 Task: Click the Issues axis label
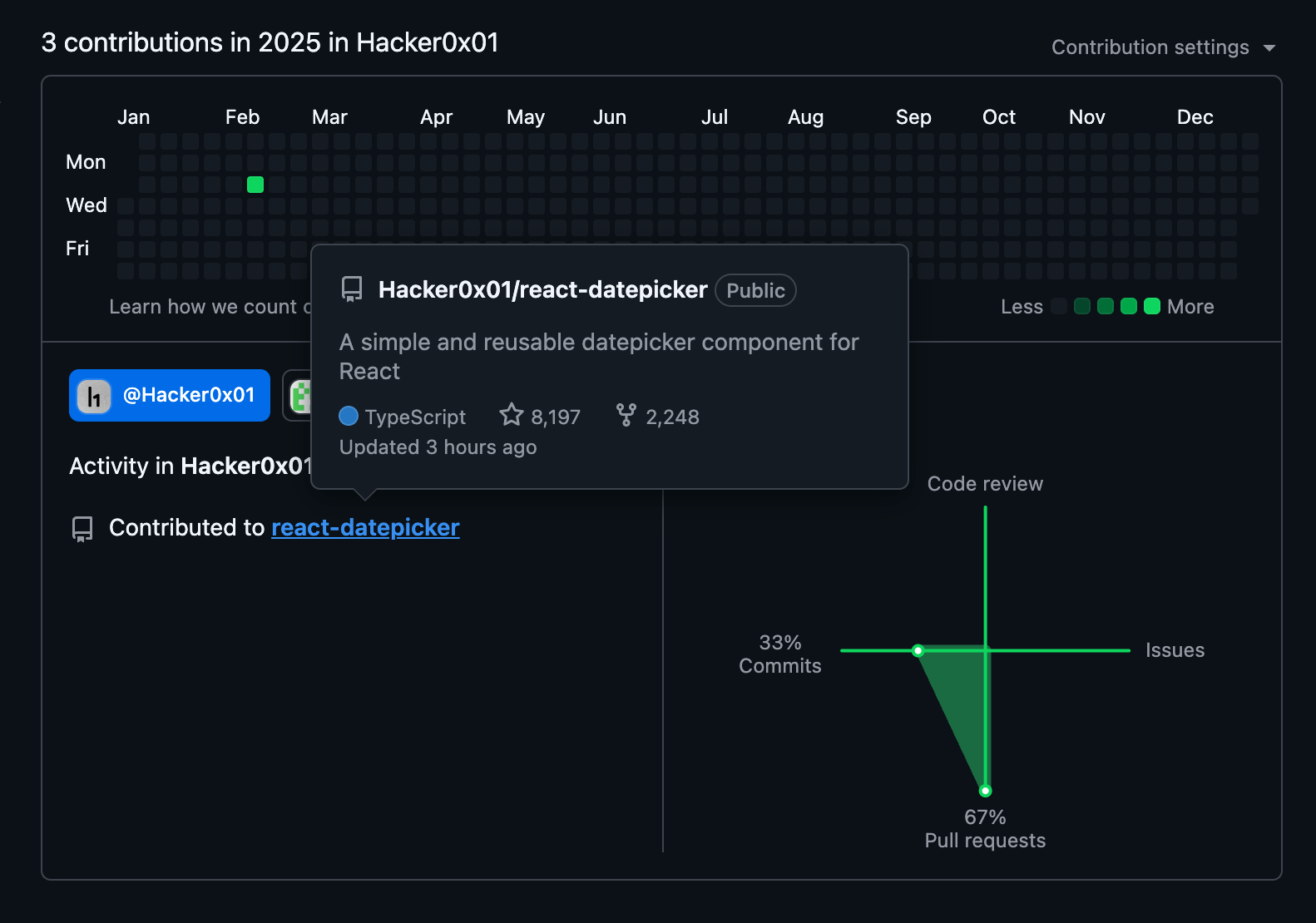pyautogui.click(x=1175, y=650)
